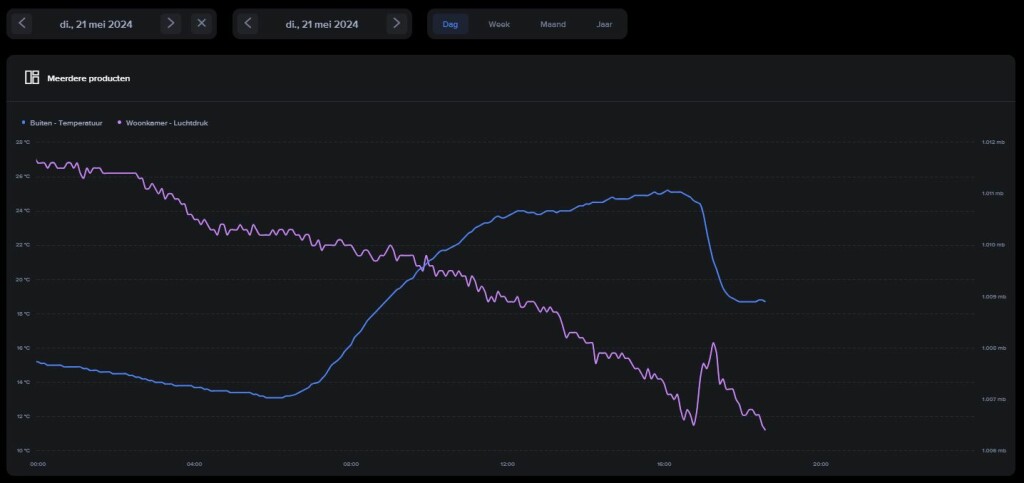This screenshot has height=483, width=1024.
Task: Clear the first date selection with X
Action: [x=201, y=23]
